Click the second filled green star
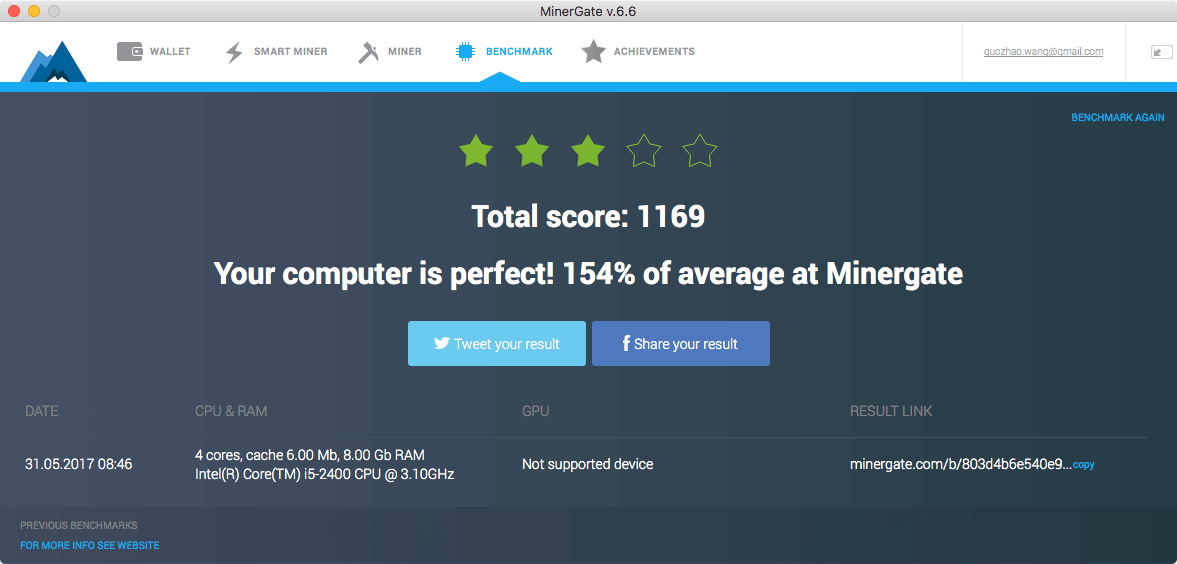The width and height of the screenshot is (1177, 564). 532,151
